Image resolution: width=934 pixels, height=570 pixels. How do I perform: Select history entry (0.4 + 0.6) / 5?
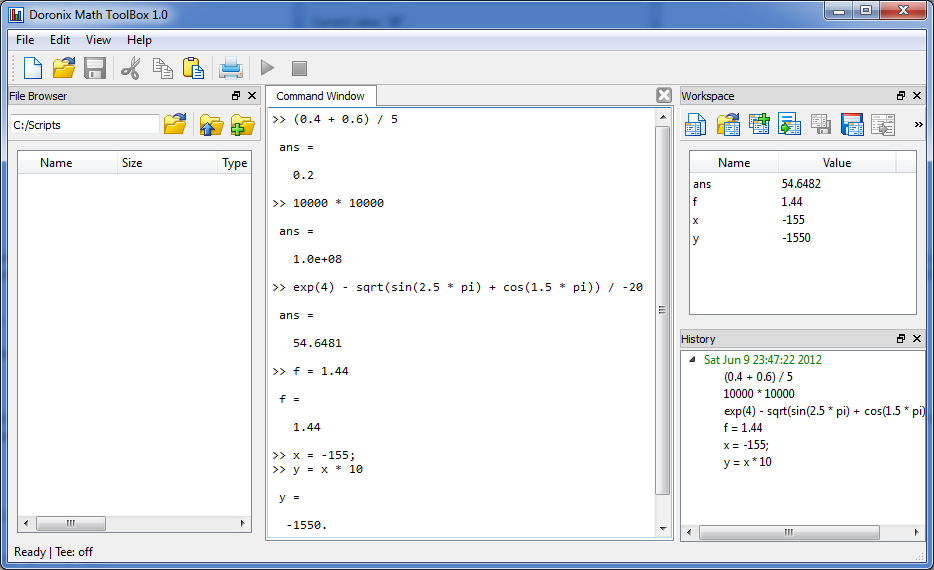point(758,377)
